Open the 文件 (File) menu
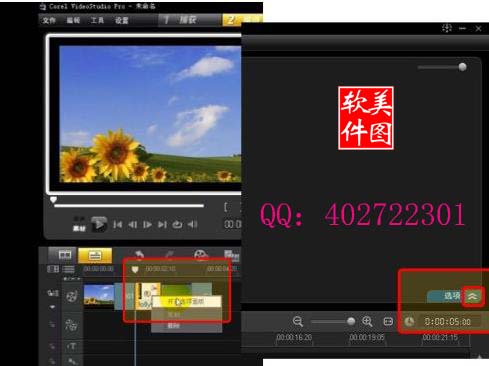 click(x=49, y=20)
